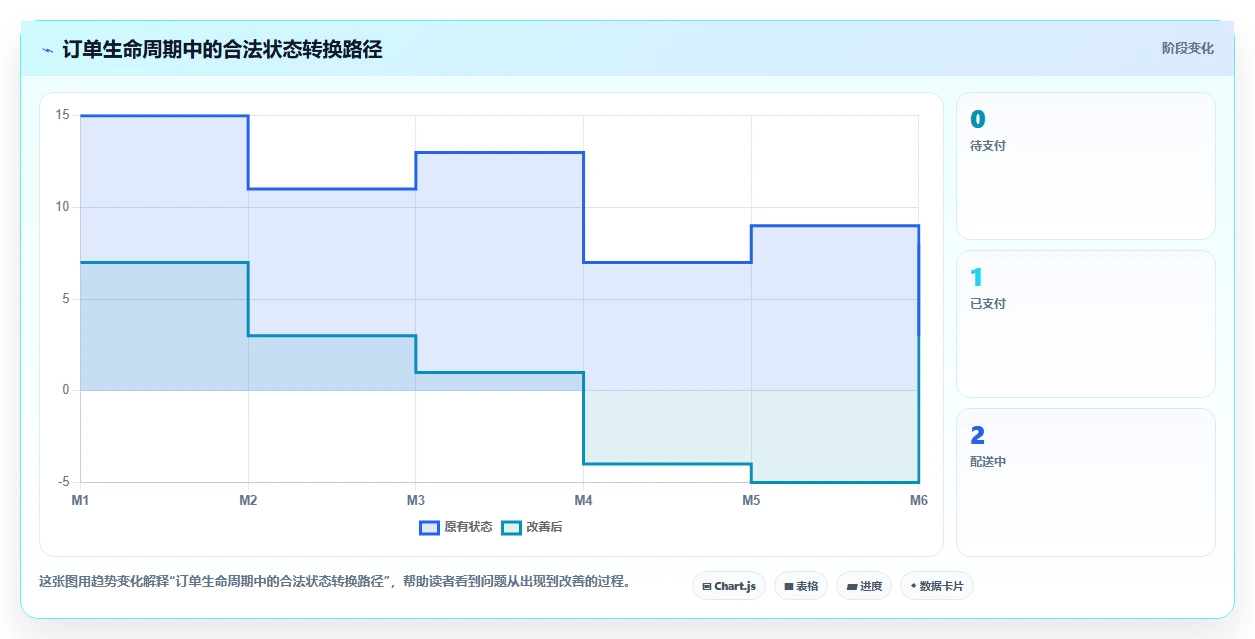
Task: Click the Chart.js tag
Action: tap(729, 586)
